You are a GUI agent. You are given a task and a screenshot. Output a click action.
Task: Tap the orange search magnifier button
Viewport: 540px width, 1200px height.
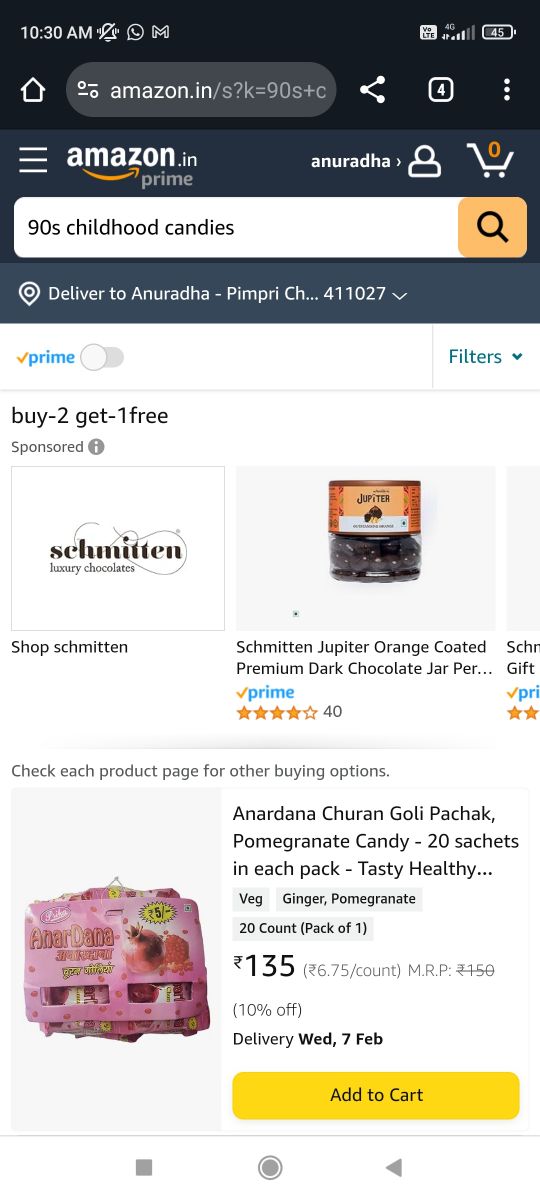(x=492, y=227)
